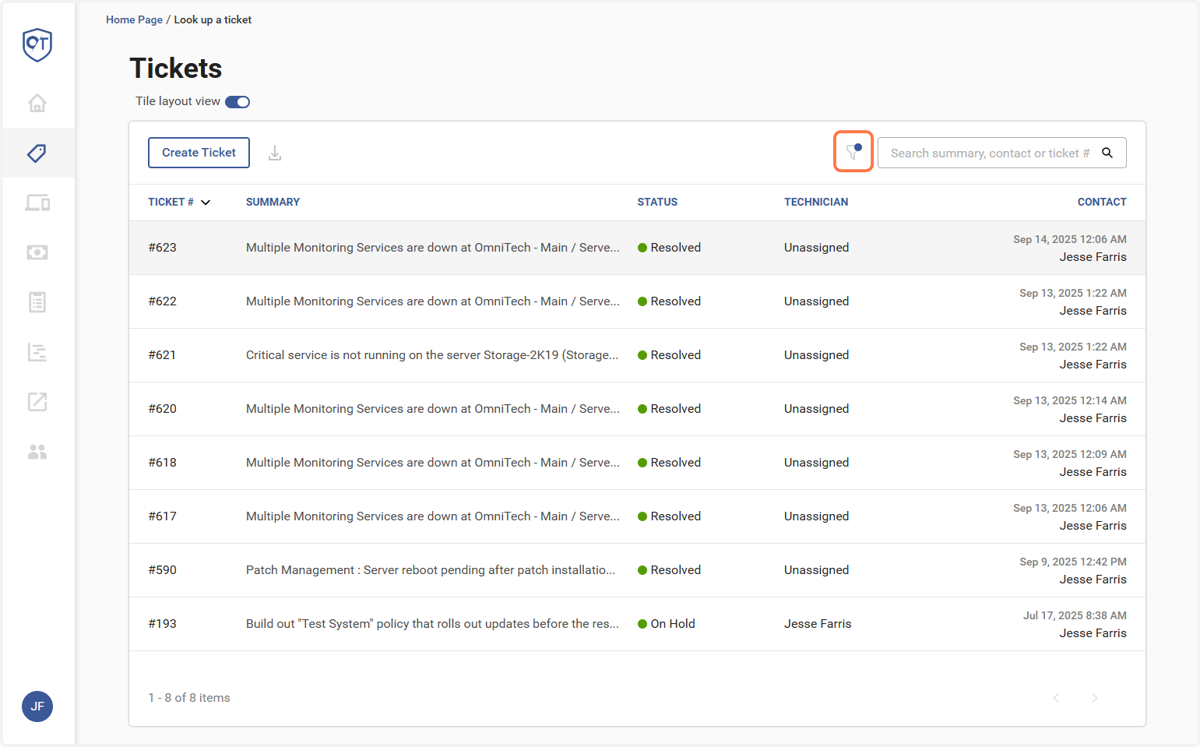Click the Jesse Farris technician cell
This screenshot has height=747, width=1200.
pyautogui.click(x=818, y=624)
